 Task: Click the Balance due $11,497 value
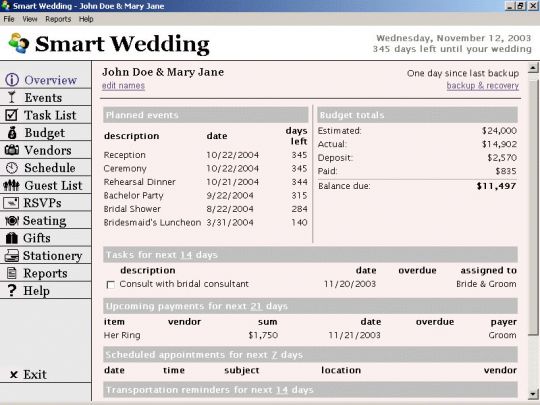[496, 186]
